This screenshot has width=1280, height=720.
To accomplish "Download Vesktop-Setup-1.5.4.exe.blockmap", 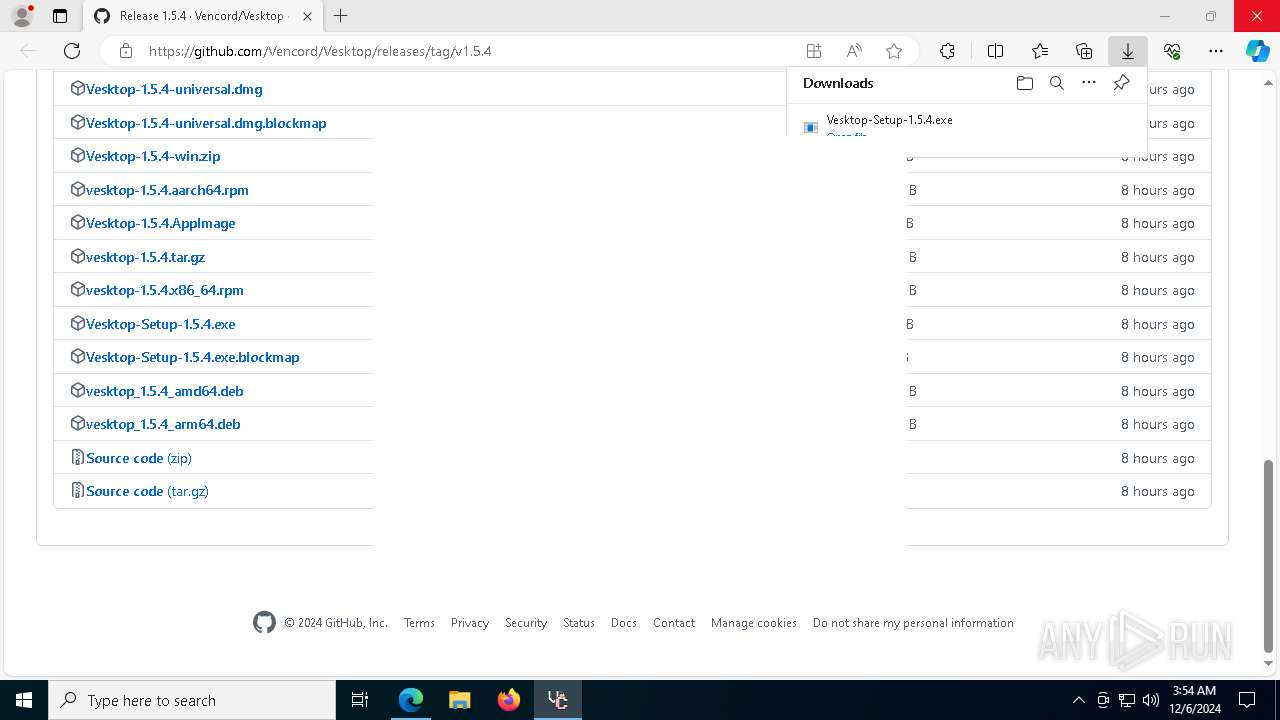I will click(x=193, y=357).
